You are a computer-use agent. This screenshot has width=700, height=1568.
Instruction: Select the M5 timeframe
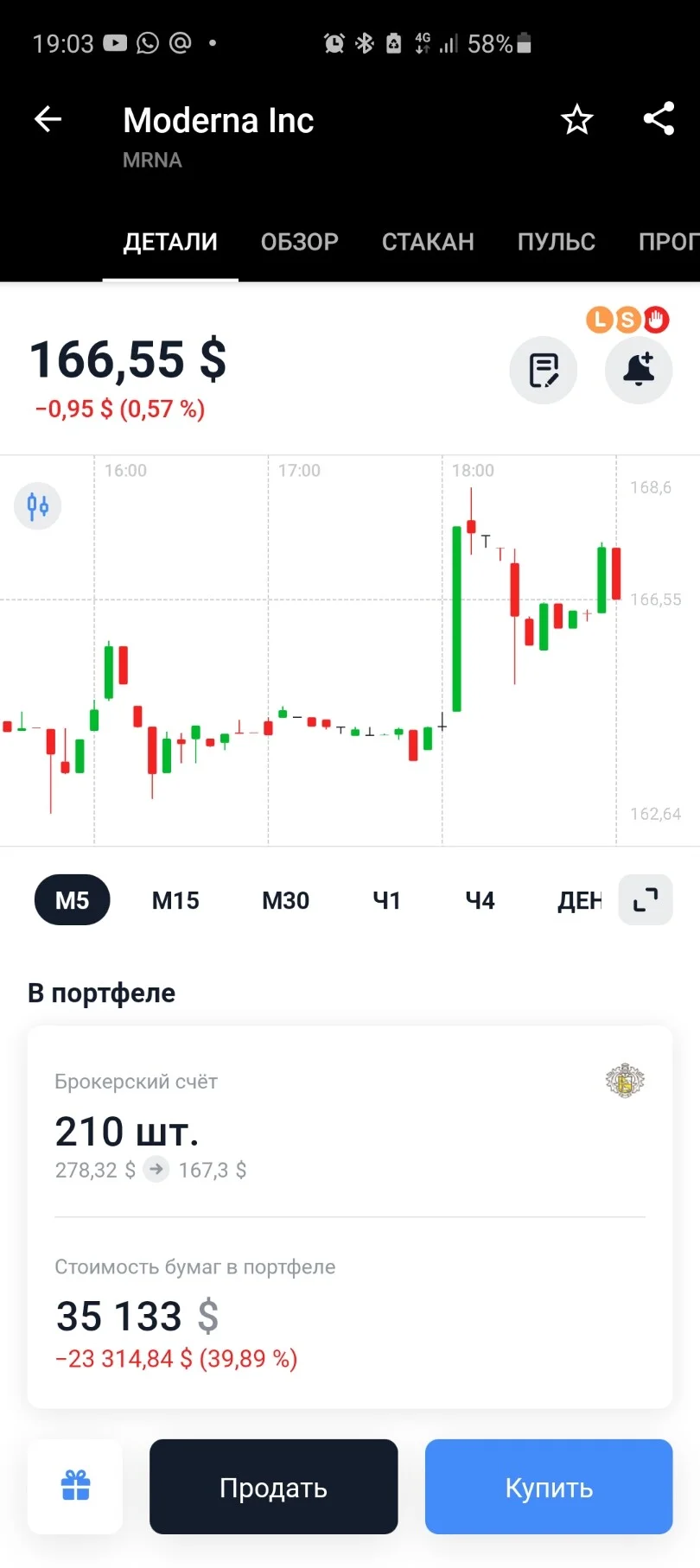point(73,900)
